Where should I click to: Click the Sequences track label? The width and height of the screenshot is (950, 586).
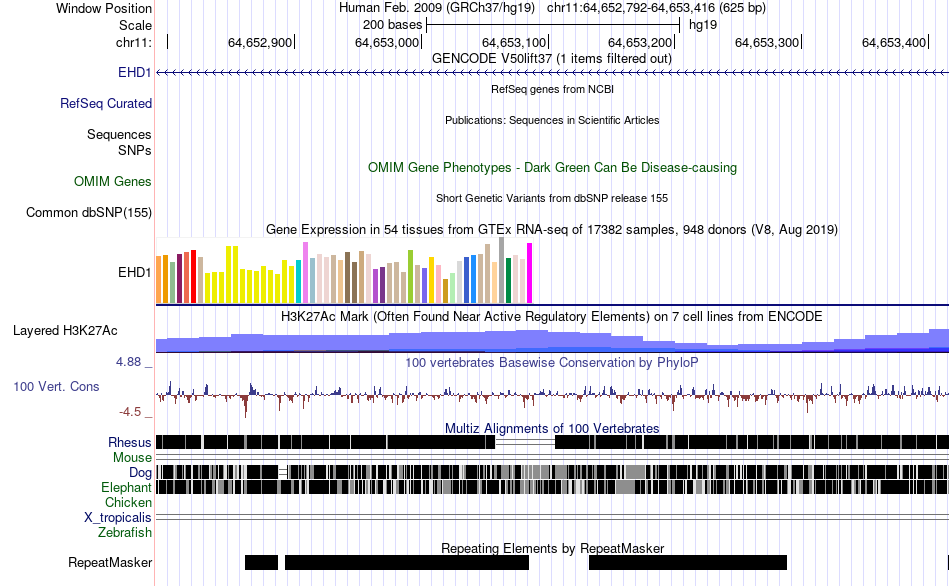click(x=119, y=135)
